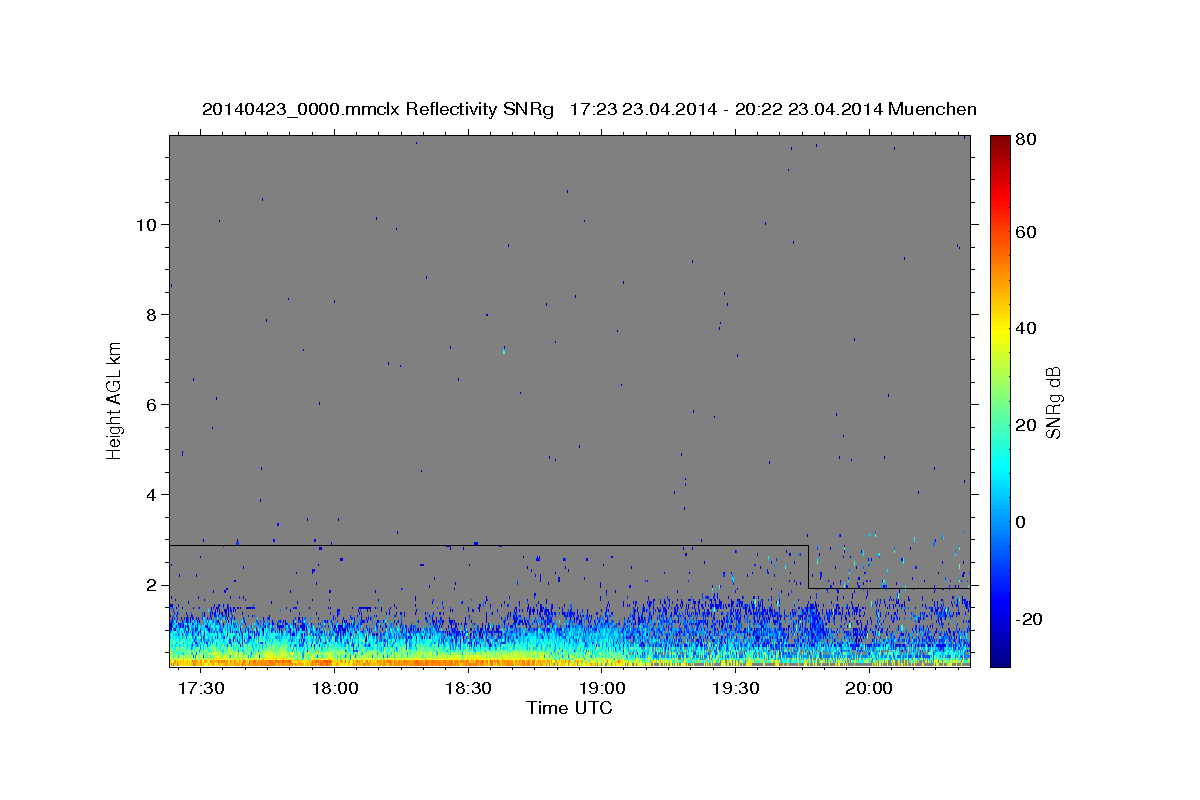Click the 19:30 time tick label
The image size is (1200, 800).
[x=735, y=689]
